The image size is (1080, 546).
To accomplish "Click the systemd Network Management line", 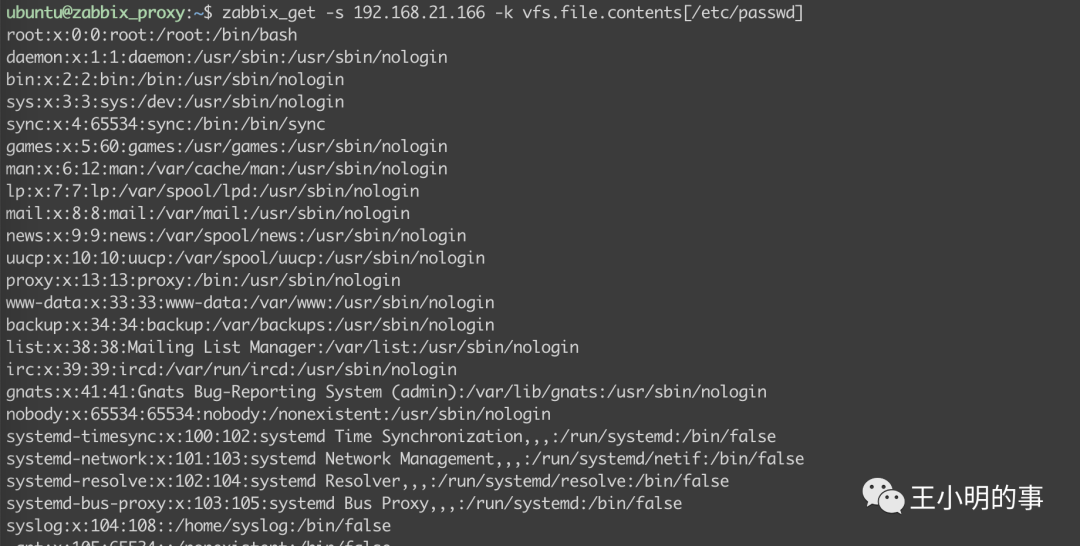I will click(405, 459).
